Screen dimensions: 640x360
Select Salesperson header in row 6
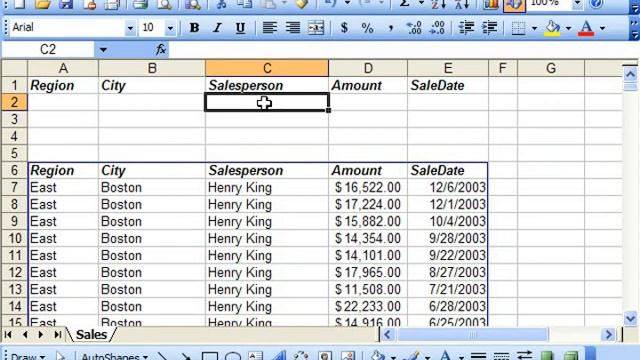(267, 170)
